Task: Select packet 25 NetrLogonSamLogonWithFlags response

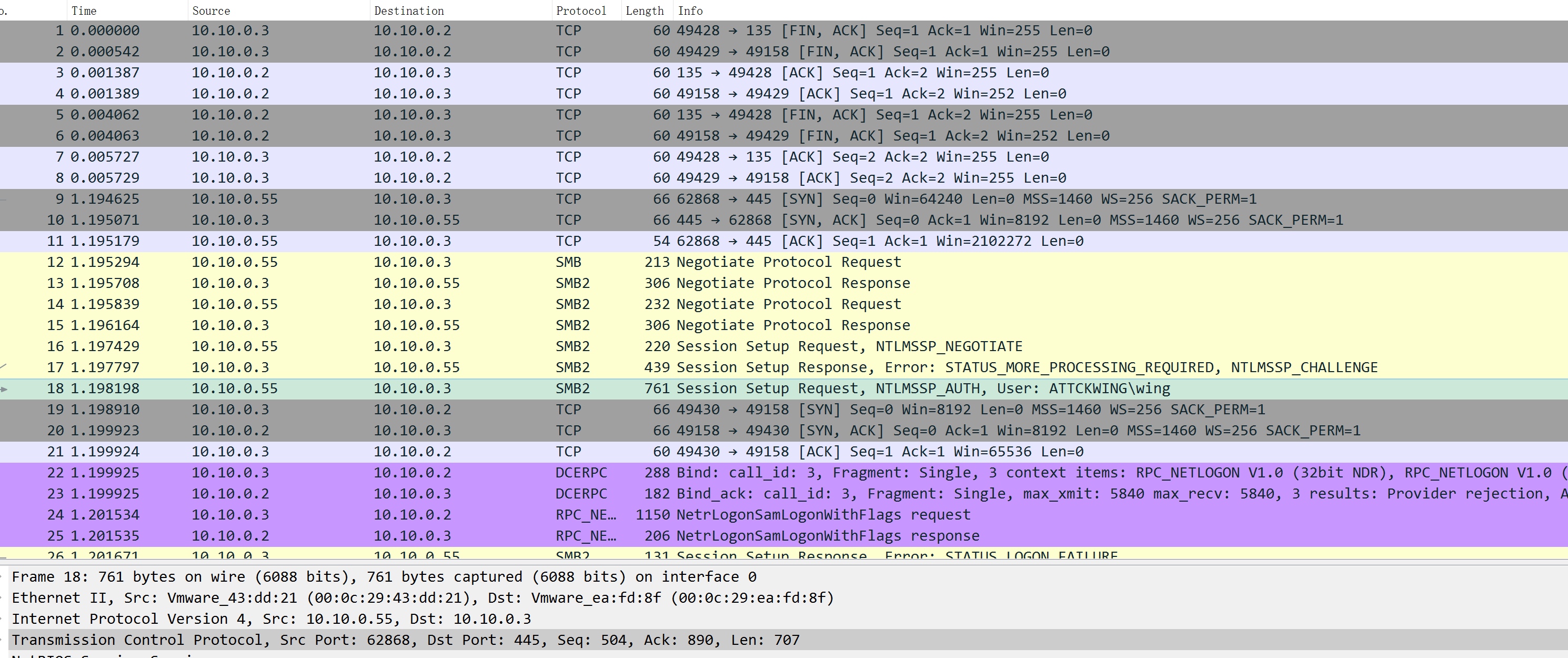Action: click(x=828, y=536)
